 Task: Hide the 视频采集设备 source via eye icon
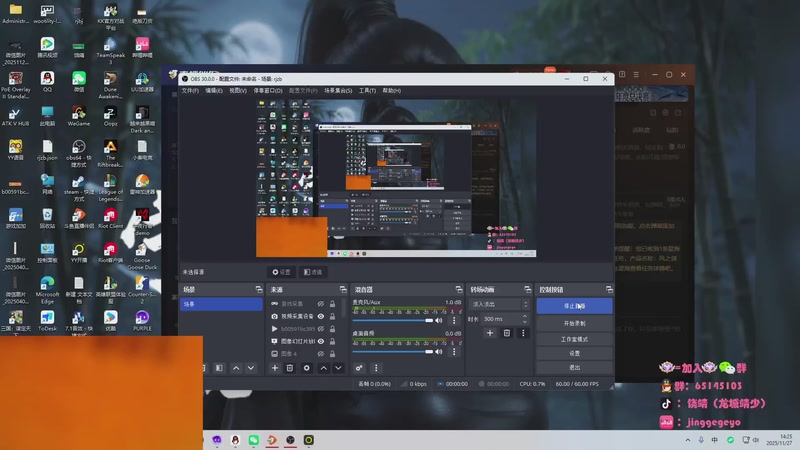320,316
